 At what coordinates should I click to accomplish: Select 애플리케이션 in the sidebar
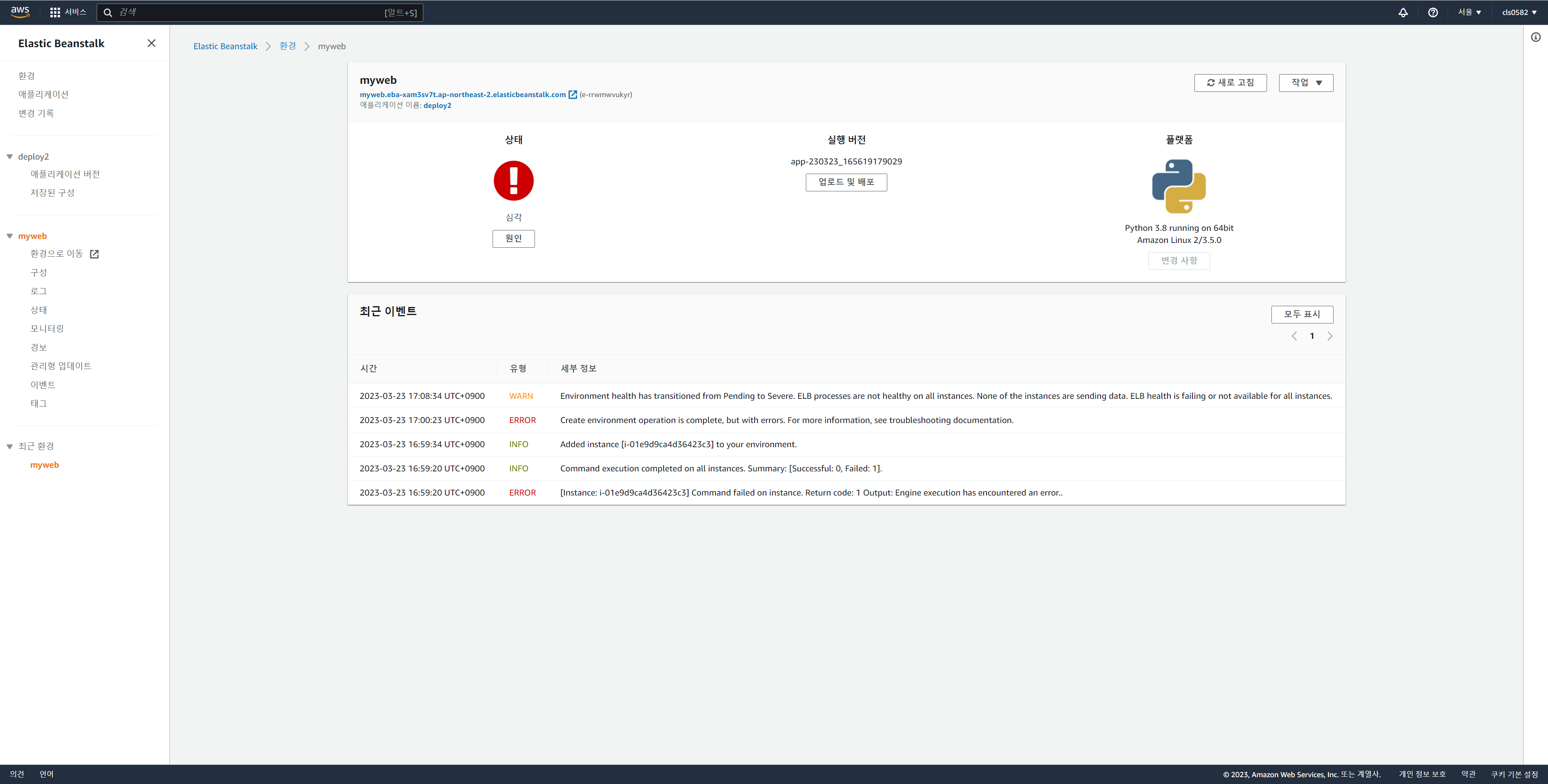click(43, 94)
